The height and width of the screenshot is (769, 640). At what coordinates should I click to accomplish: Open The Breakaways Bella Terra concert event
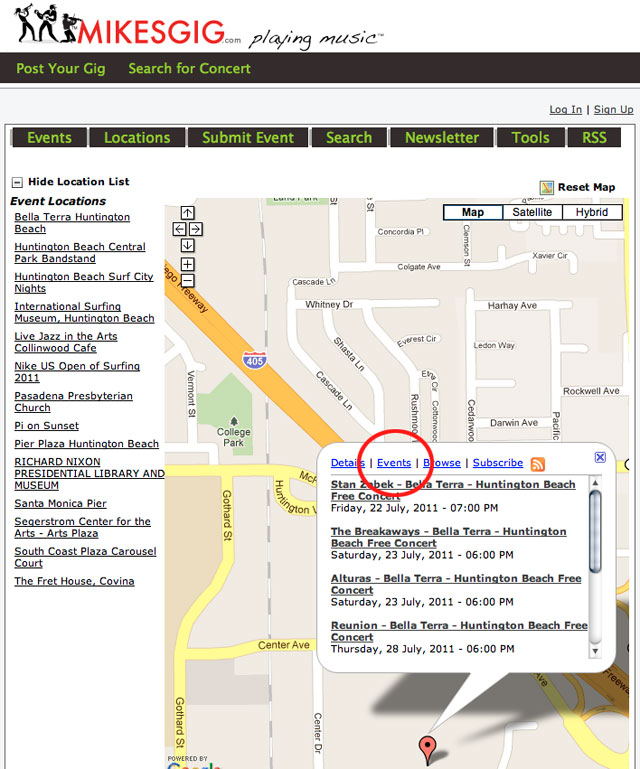448,538
